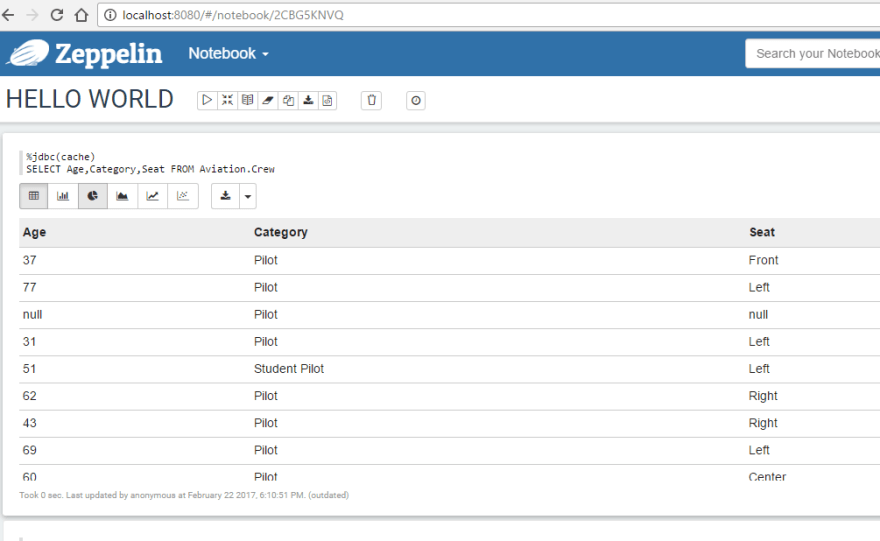This screenshot has width=880, height=541.
Task: Click the Seat column header
Action: click(x=762, y=232)
